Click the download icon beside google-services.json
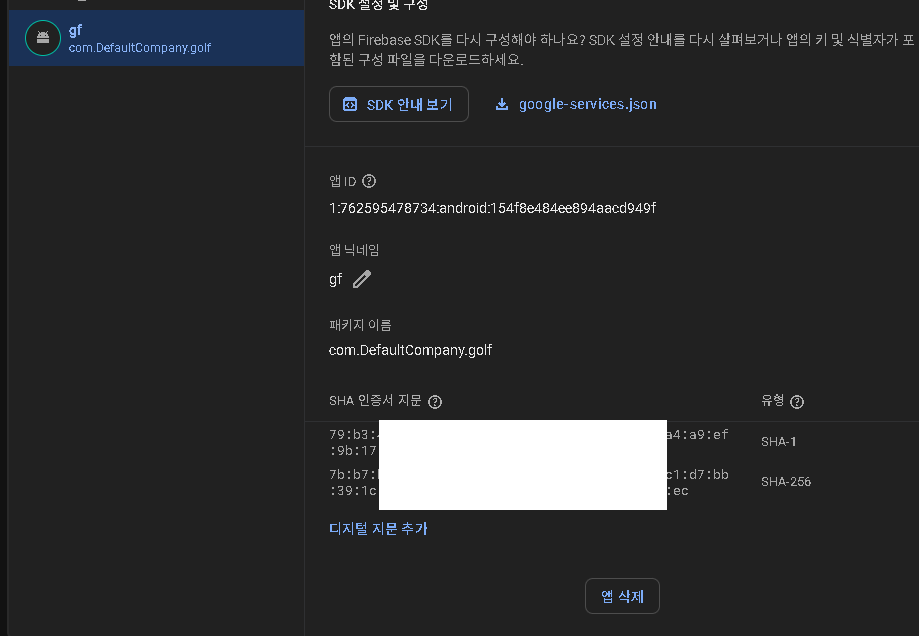The height and width of the screenshot is (636, 919). tap(502, 104)
